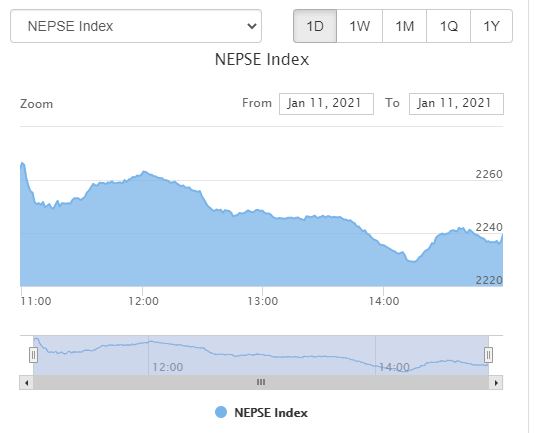This screenshot has height=433, width=536.
Task: Select the 1D time range button
Action: coord(315,26)
